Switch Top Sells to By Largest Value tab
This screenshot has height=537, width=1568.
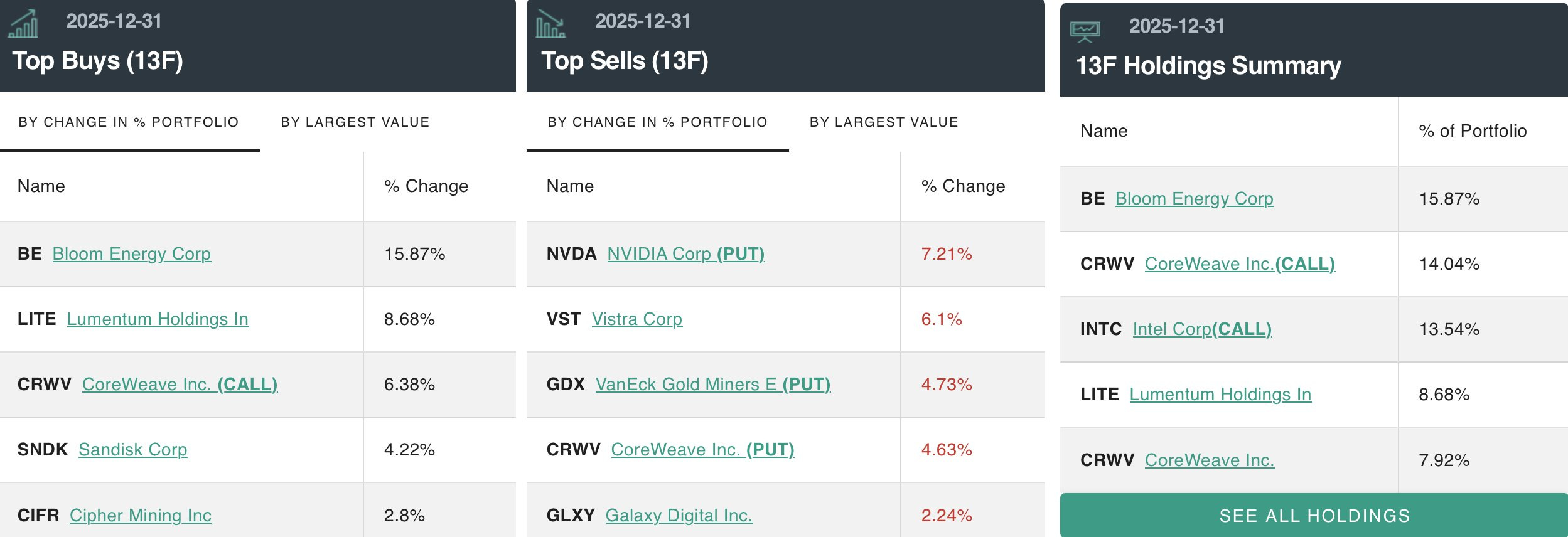(x=884, y=122)
